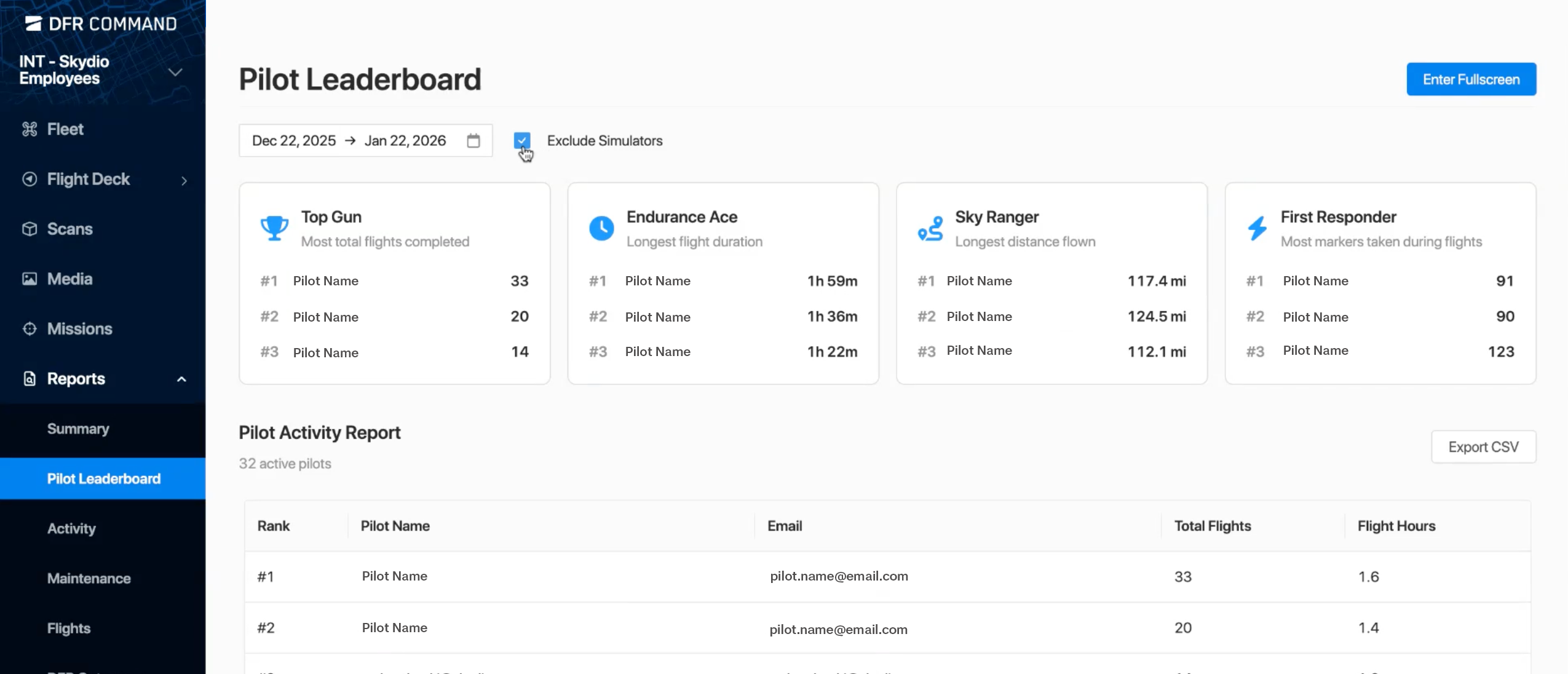Click the Dec 22, 2025 start date field

294,141
